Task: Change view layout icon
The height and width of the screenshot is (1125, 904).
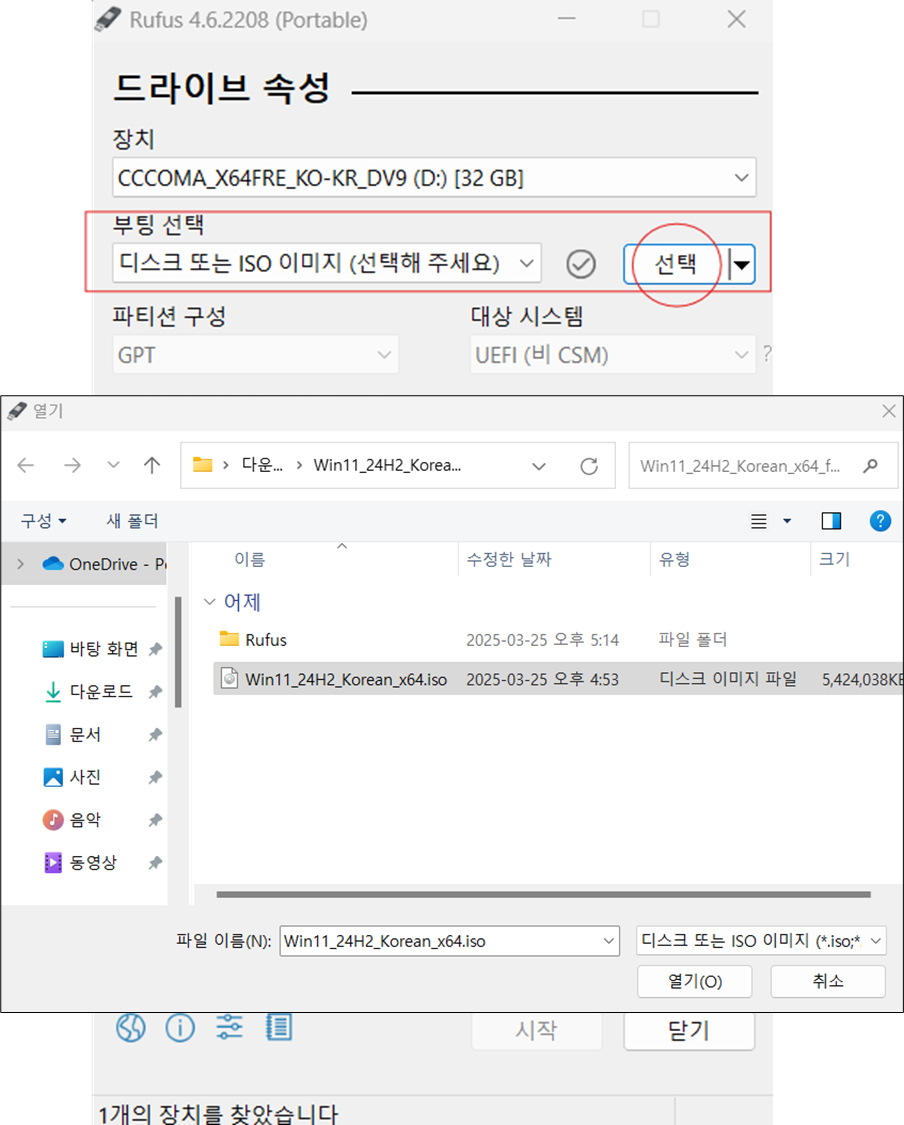Action: (758, 521)
